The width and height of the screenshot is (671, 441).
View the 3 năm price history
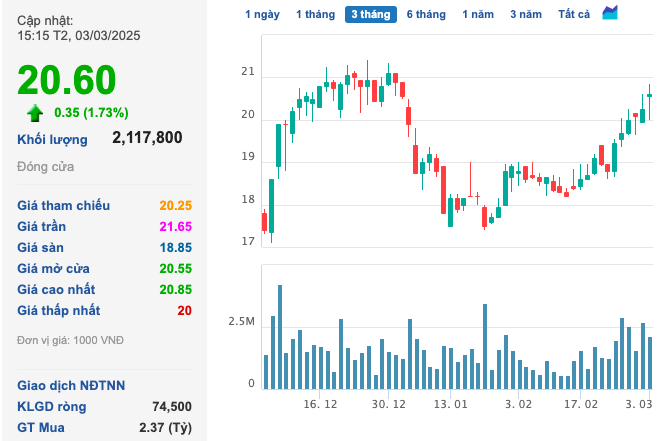(x=526, y=14)
